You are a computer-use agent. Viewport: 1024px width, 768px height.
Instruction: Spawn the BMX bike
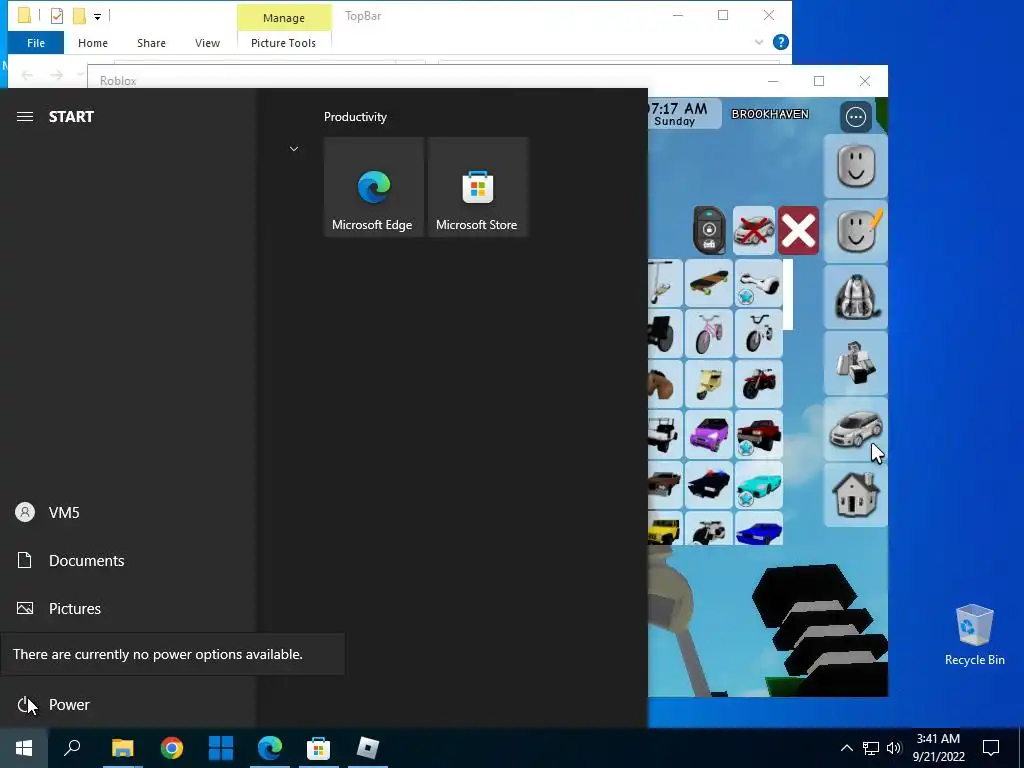pyautogui.click(x=758, y=333)
